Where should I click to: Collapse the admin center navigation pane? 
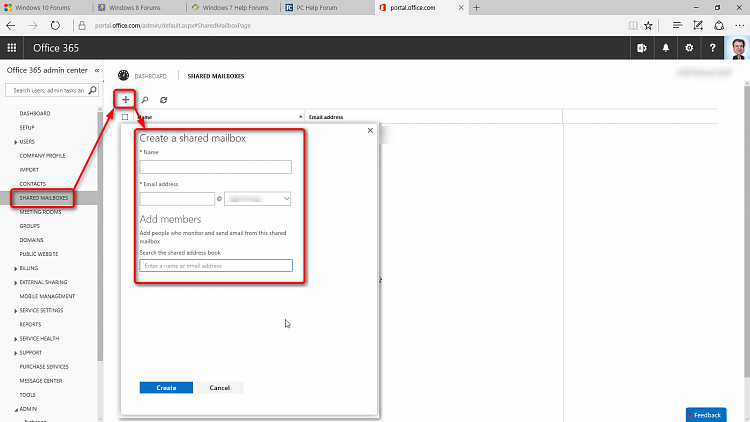(x=97, y=70)
